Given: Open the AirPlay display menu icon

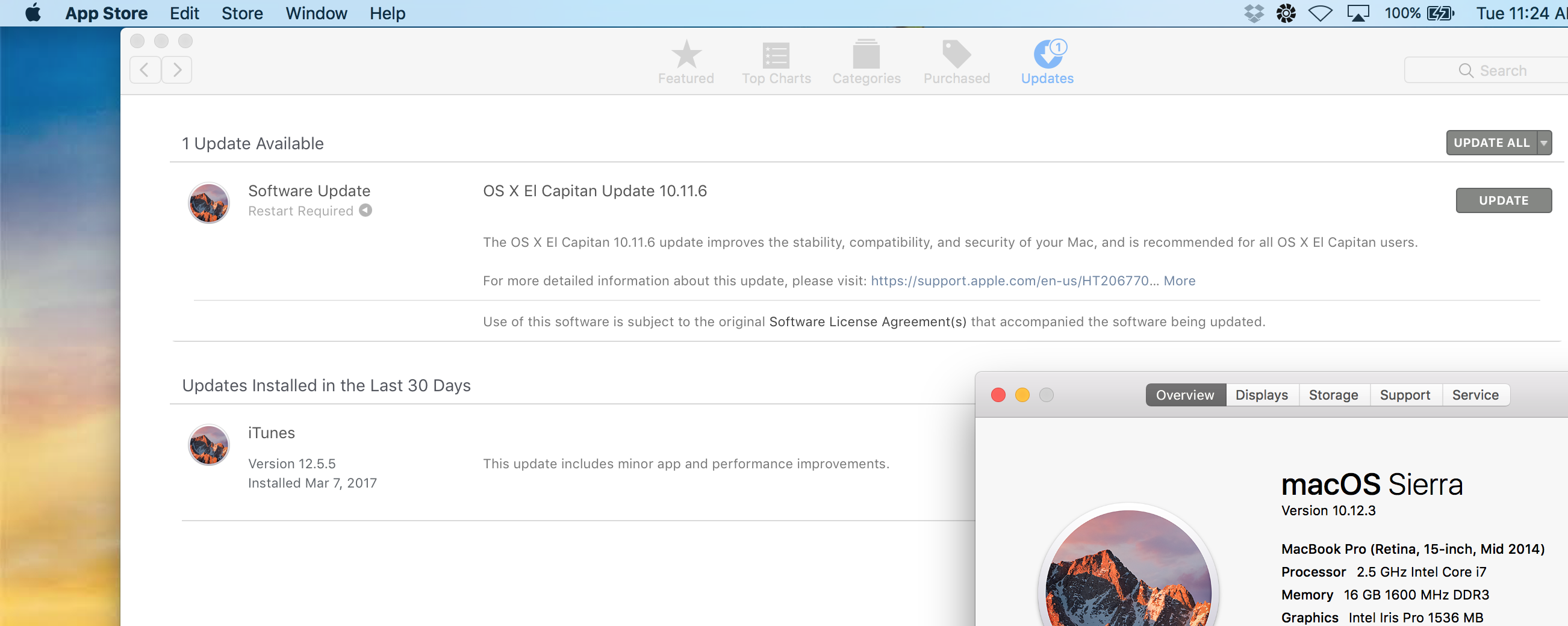Looking at the screenshot, I should pos(1358,13).
